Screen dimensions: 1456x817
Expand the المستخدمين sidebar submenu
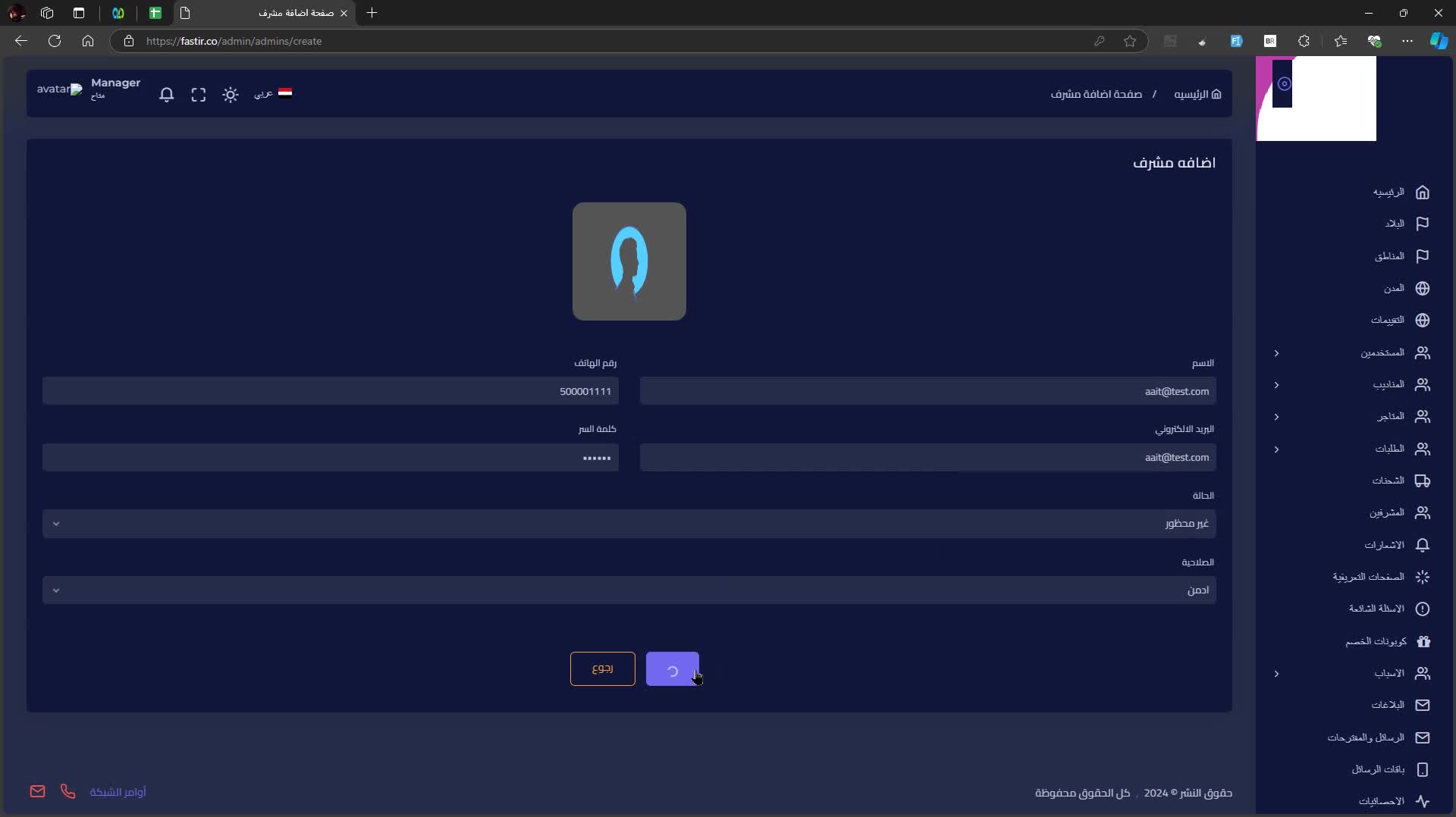1276,353
